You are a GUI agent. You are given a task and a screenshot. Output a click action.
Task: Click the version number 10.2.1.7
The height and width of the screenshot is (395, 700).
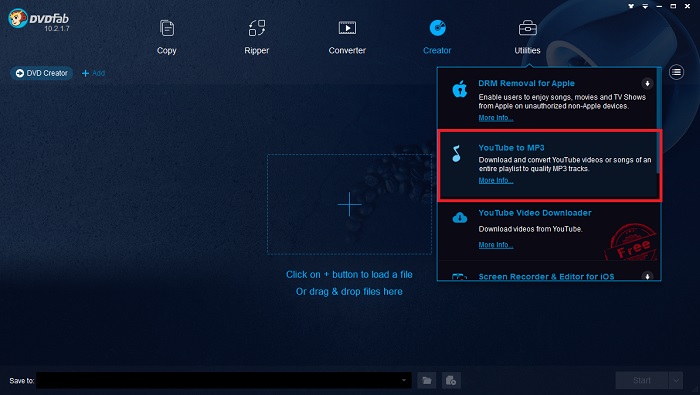(57, 29)
